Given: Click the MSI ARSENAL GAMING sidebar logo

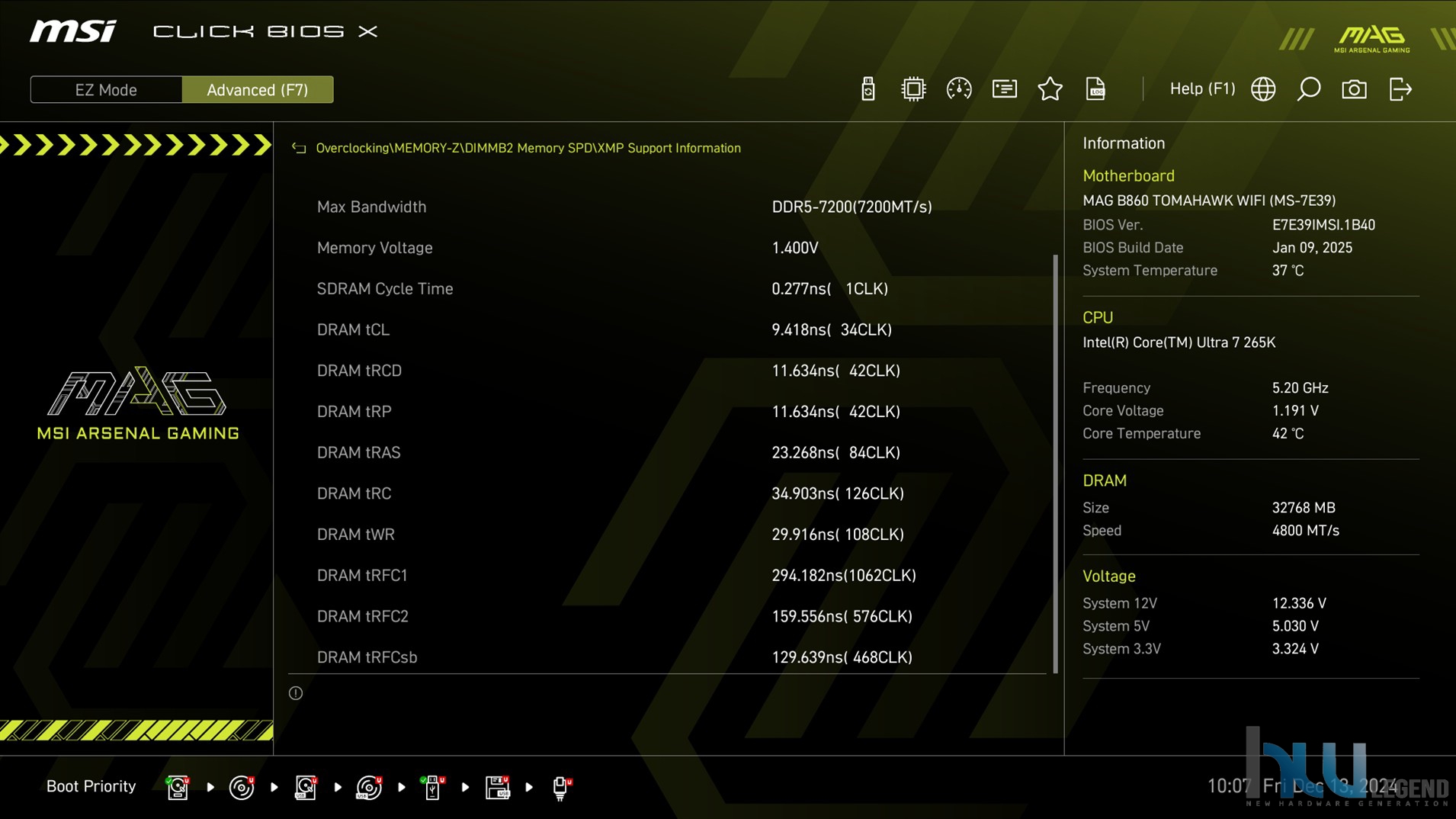Looking at the screenshot, I should pyautogui.click(x=138, y=403).
